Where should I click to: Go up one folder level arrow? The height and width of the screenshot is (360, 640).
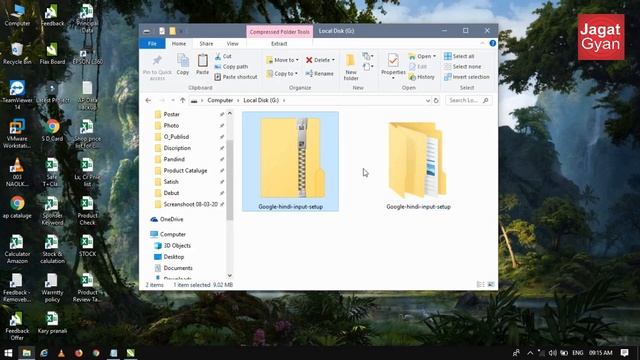tap(182, 100)
